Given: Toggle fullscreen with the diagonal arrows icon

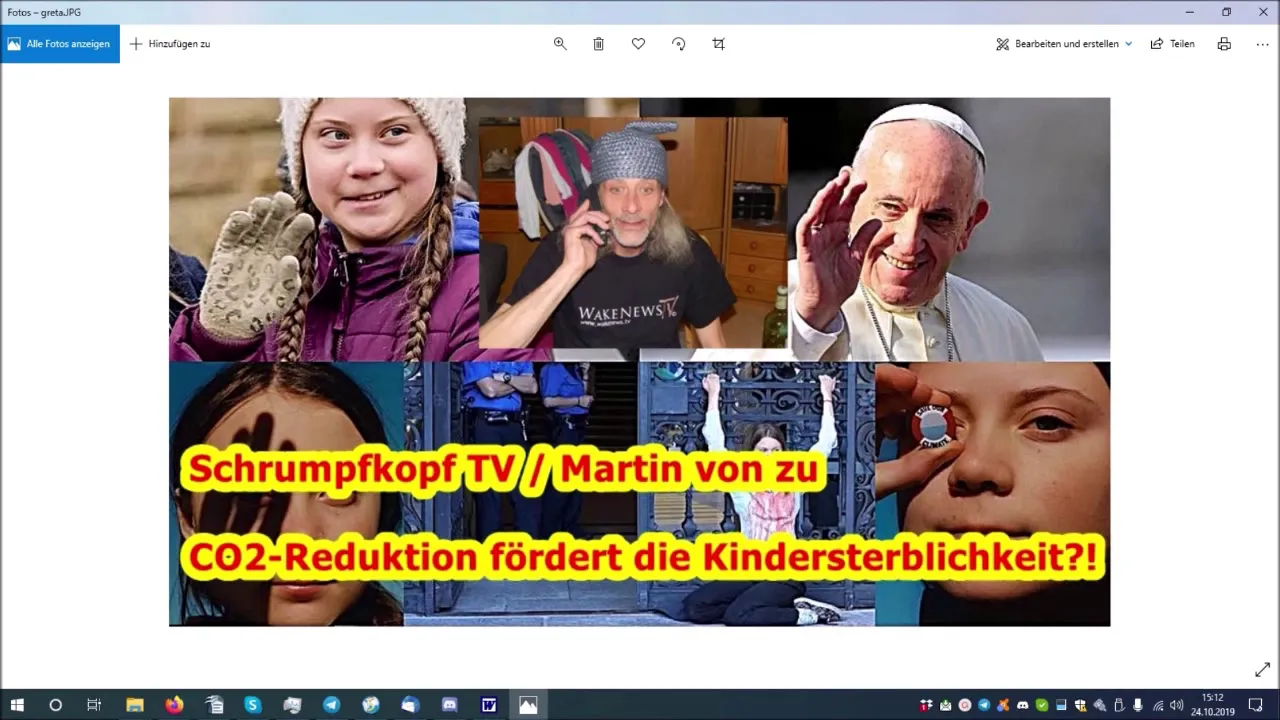Looking at the screenshot, I should pos(1262,670).
